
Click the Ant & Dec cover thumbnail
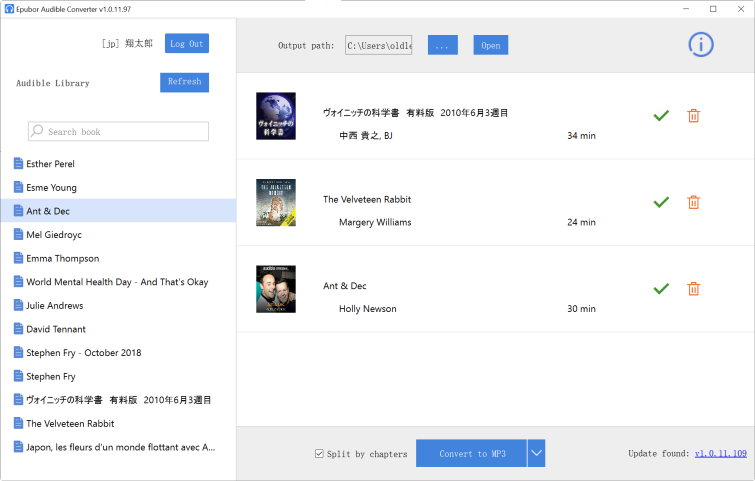coord(276,289)
